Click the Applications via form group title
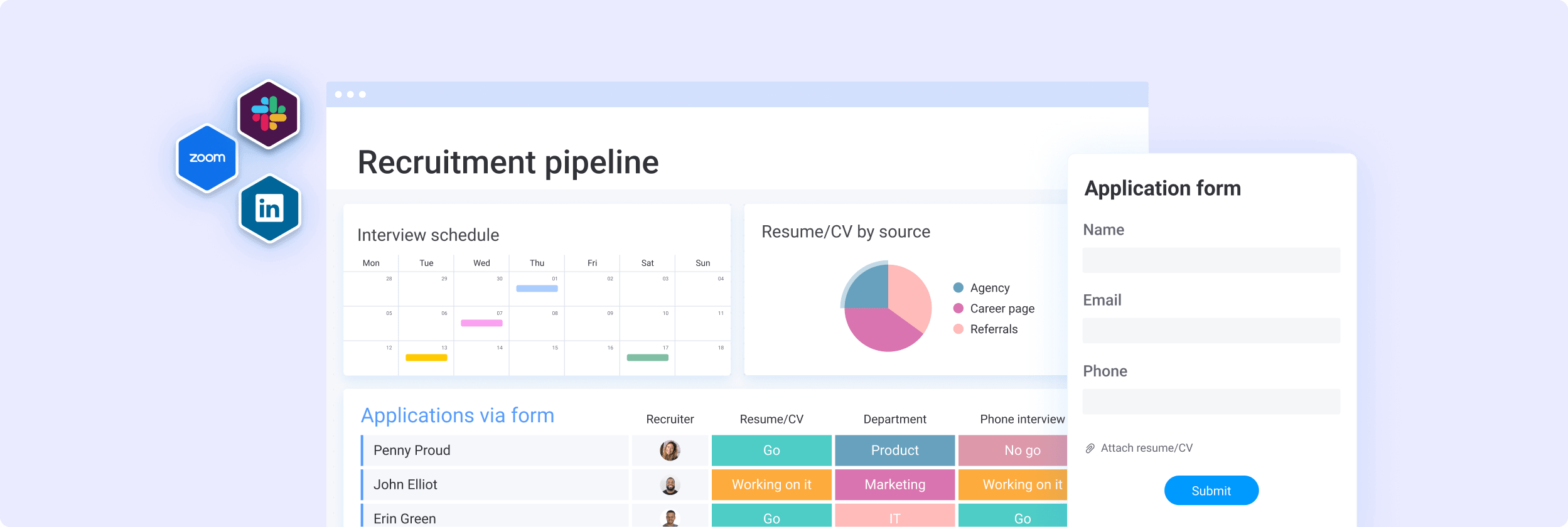Screen dimensions: 1568x527 [x=458, y=415]
